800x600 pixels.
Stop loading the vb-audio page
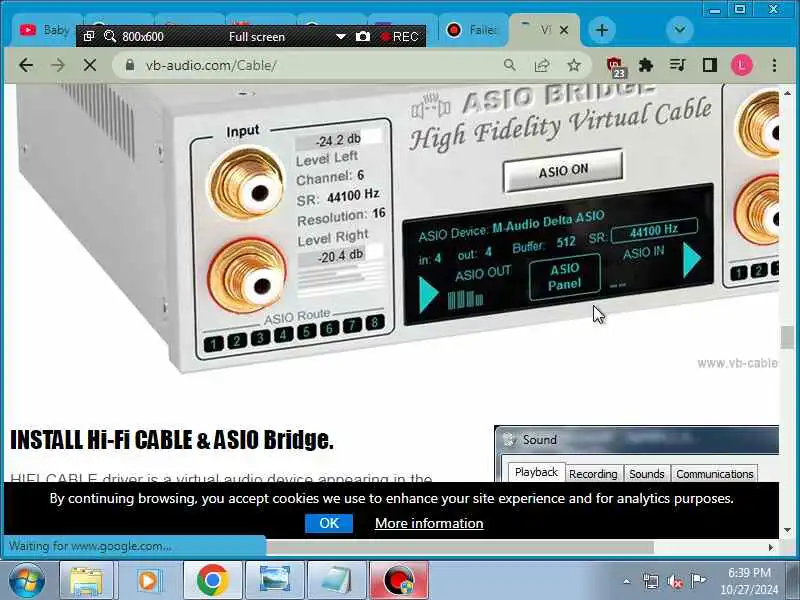tap(90, 65)
